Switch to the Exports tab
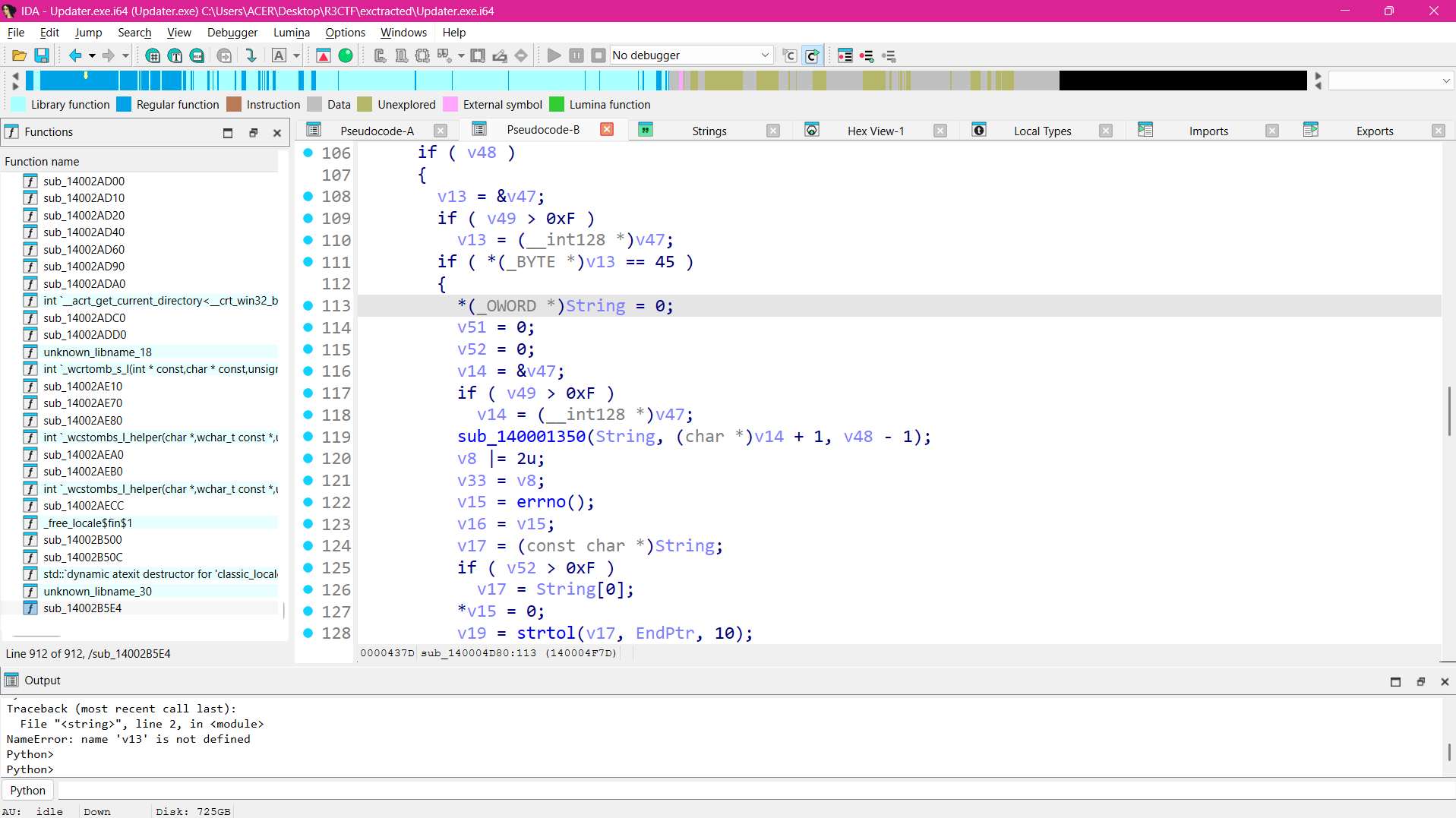 coord(1375,131)
